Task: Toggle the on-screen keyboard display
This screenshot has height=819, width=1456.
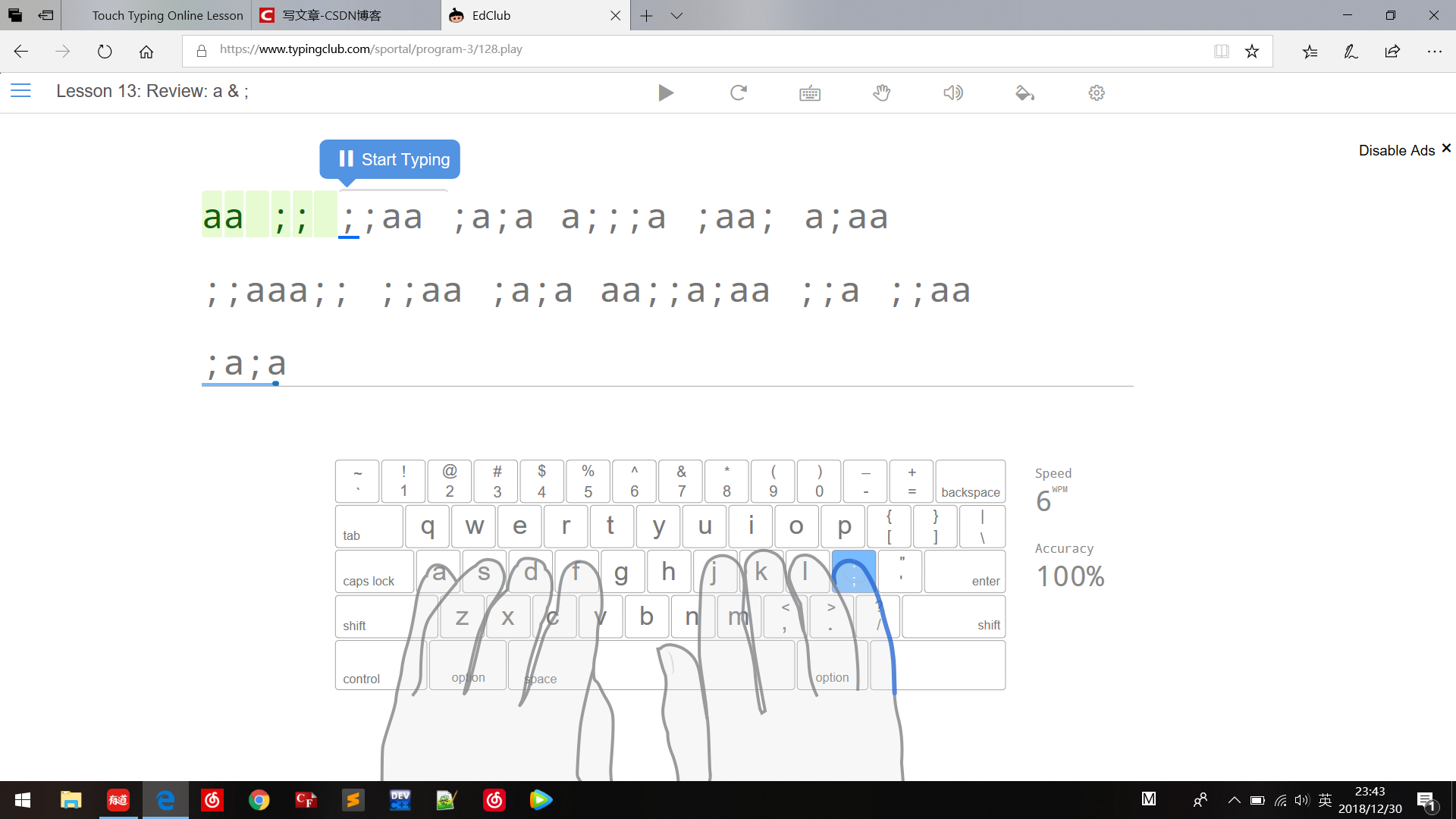Action: tap(810, 93)
